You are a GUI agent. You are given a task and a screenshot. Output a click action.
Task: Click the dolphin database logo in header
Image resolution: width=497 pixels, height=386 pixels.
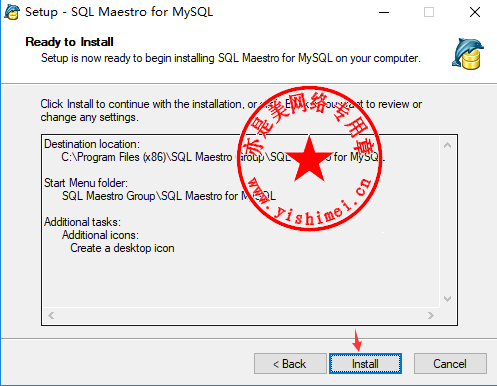(468, 54)
